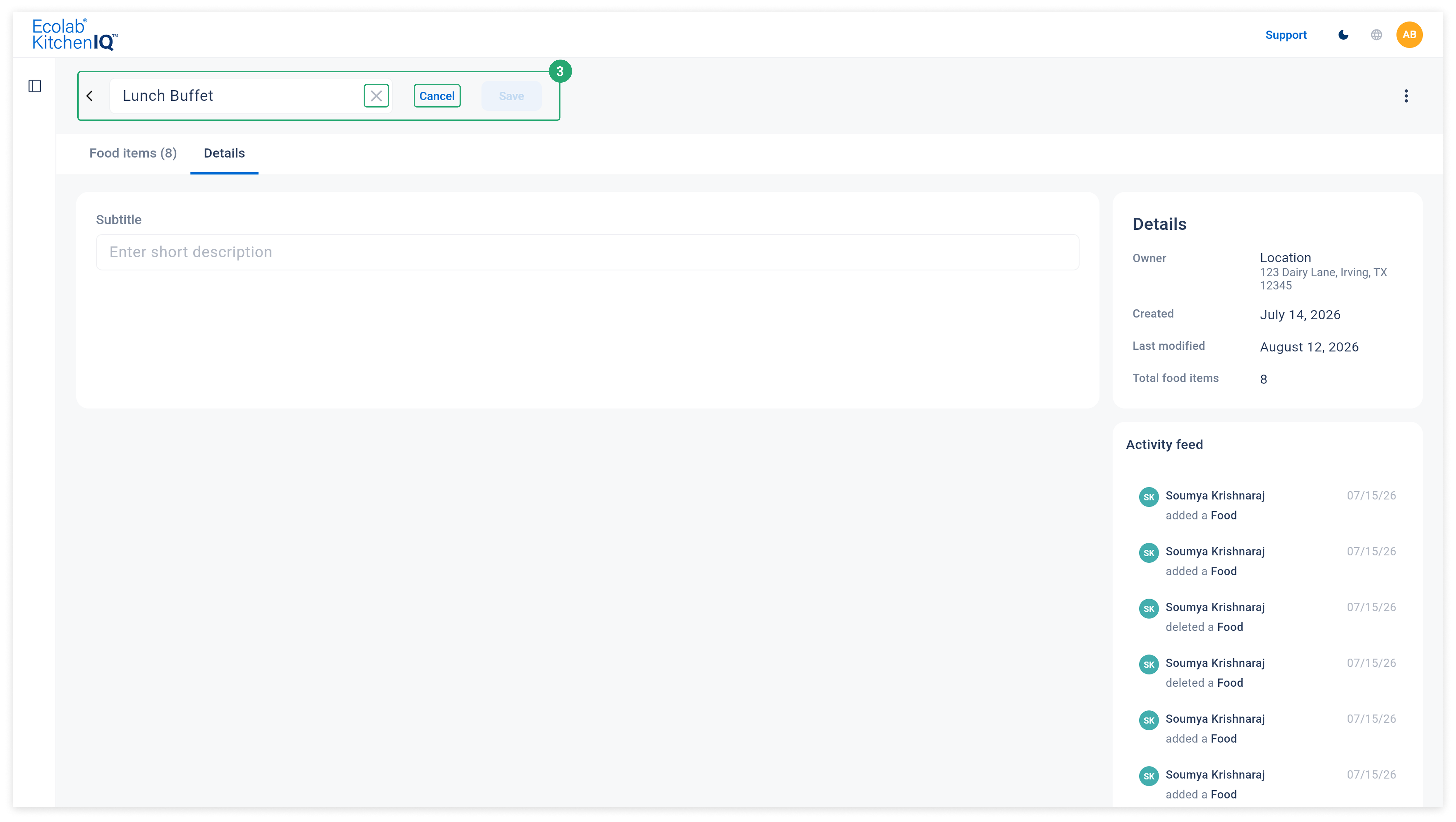Screen dimensions: 1456x822
Task: Click the Activity feed heading
Action: [x=1164, y=445]
